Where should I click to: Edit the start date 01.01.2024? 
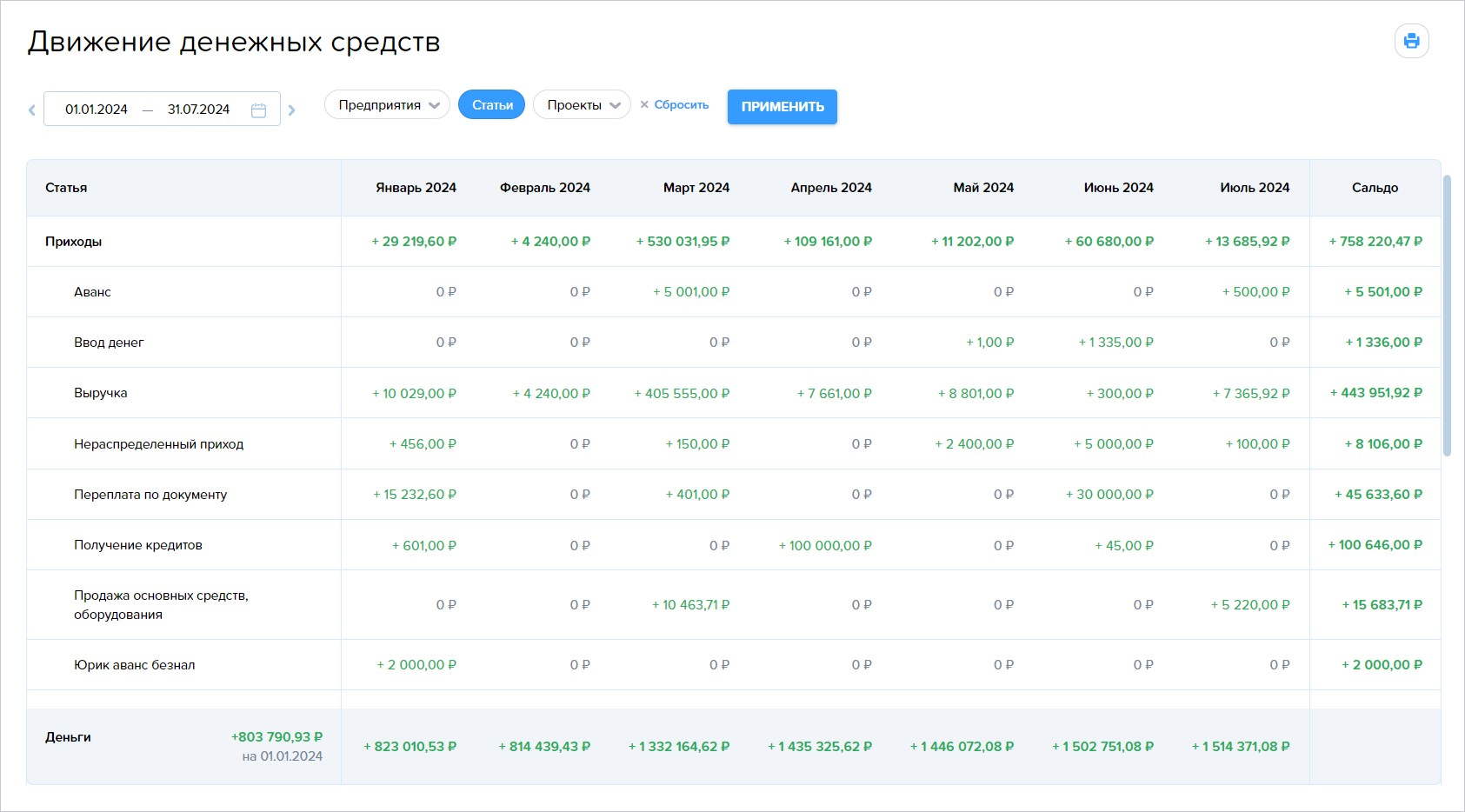[x=97, y=110]
